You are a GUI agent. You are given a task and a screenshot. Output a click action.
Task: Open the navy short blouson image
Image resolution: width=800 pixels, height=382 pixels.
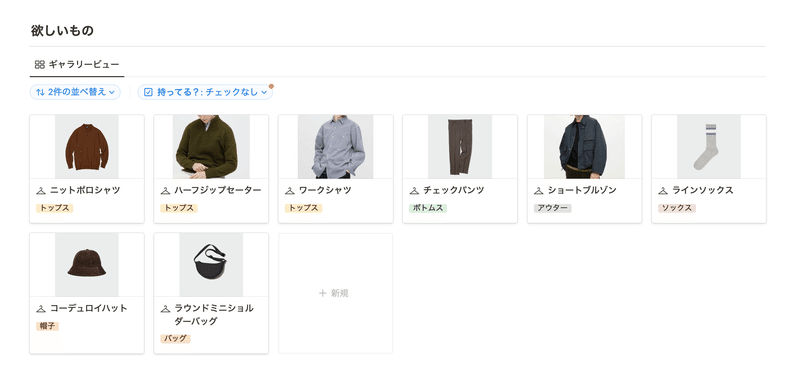click(x=584, y=147)
